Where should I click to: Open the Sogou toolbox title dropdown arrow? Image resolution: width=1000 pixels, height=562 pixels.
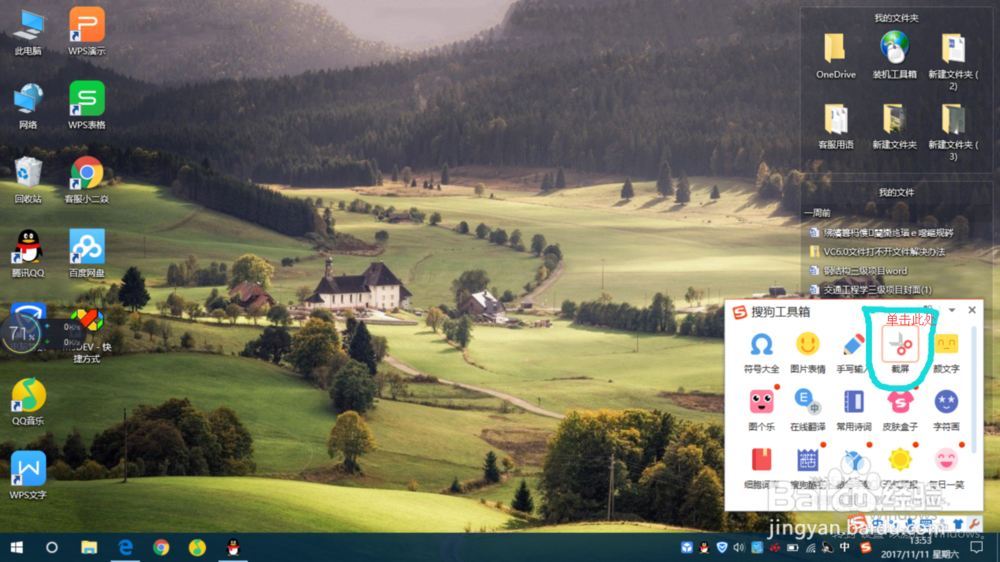coord(952,310)
